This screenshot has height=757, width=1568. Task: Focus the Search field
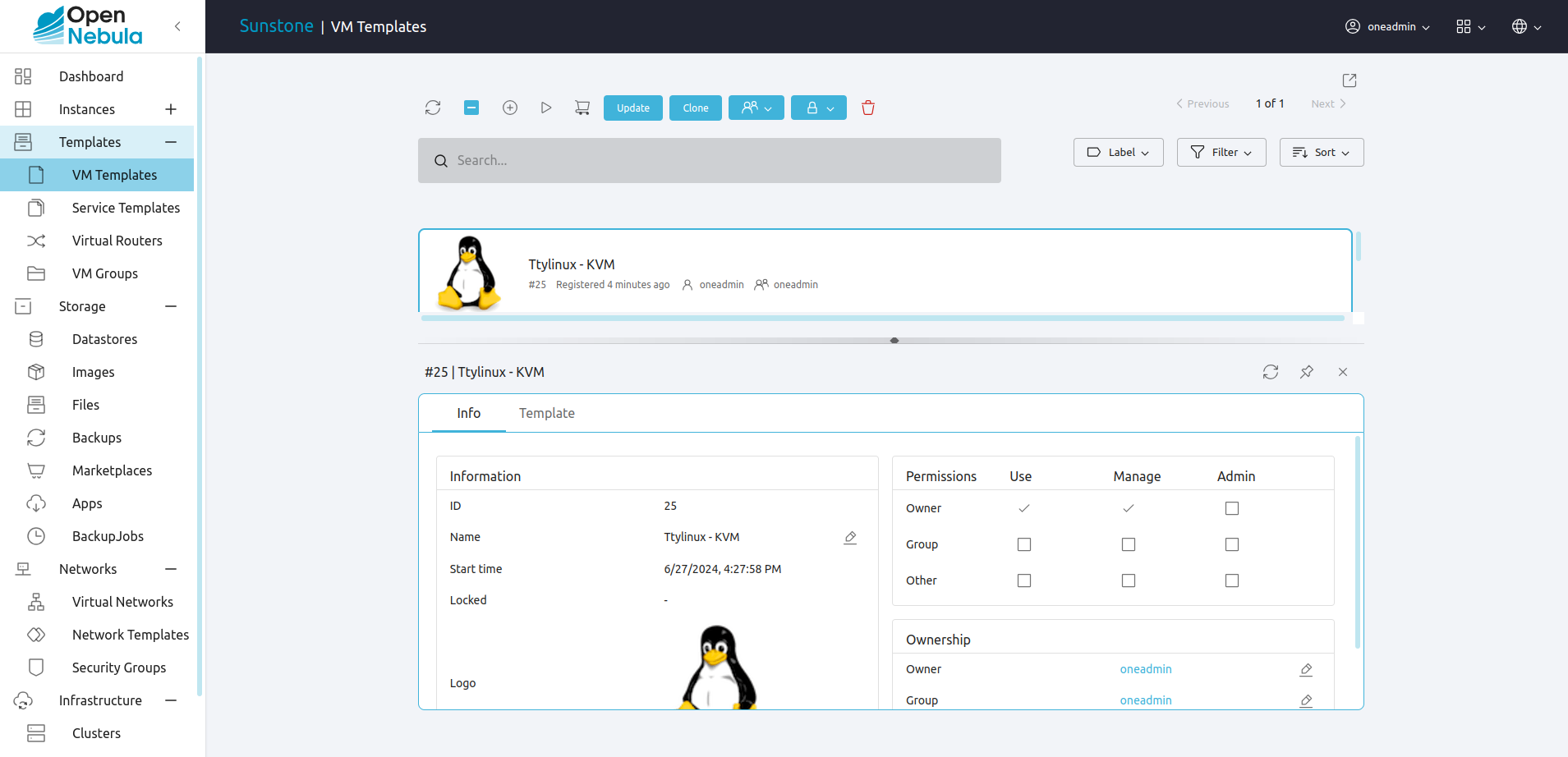pyautogui.click(x=710, y=160)
